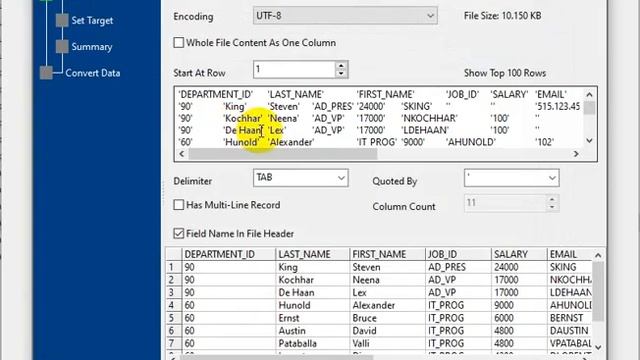640x360 pixels.
Task: Click the 'BERNST' email cell in grid
Action: [569, 318]
